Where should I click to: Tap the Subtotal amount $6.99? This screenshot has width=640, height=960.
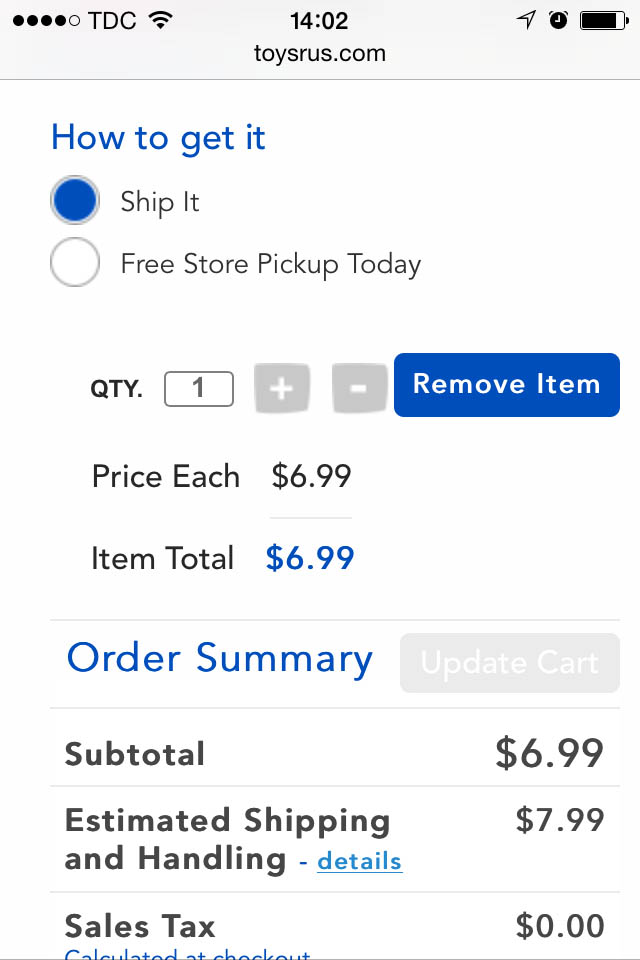point(549,753)
